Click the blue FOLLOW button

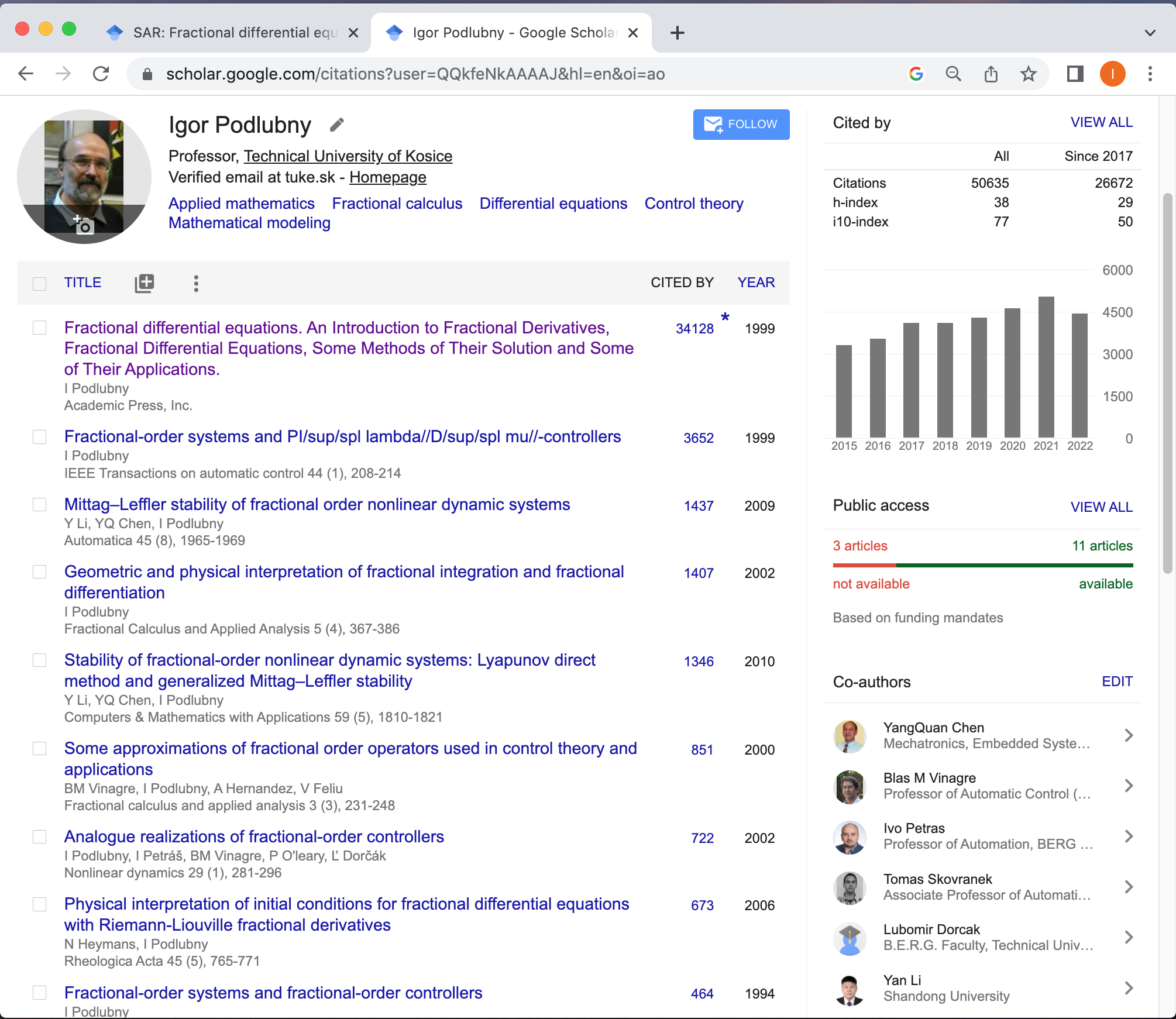pos(741,124)
